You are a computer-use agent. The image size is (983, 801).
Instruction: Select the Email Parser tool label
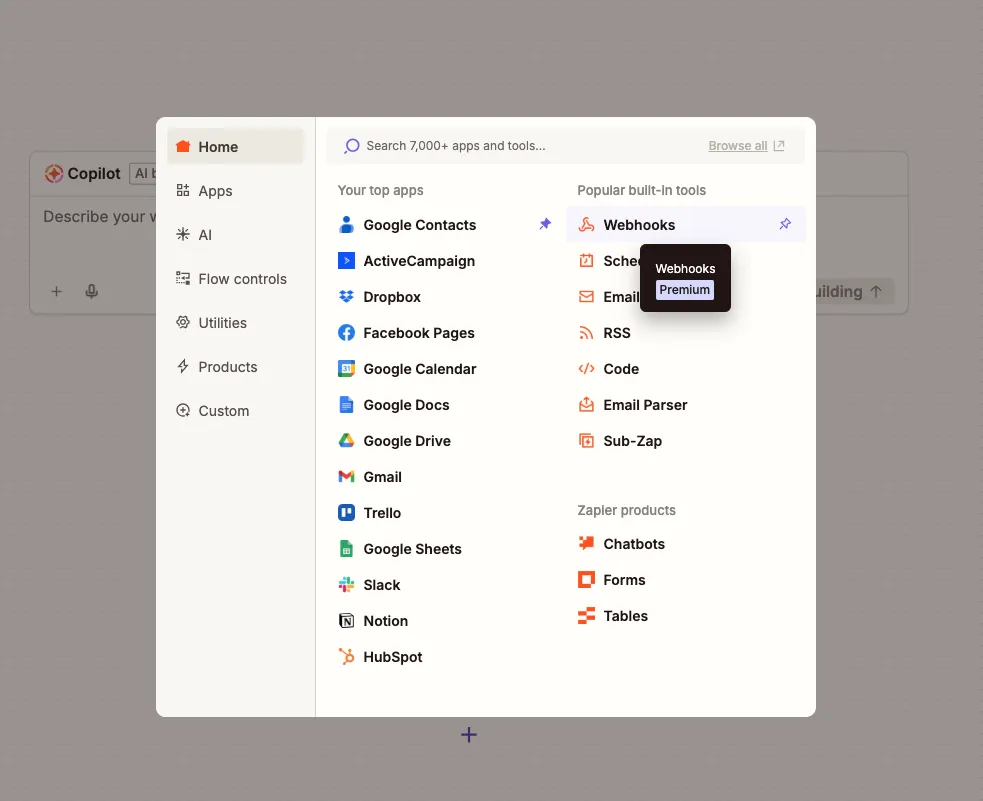click(x=645, y=405)
